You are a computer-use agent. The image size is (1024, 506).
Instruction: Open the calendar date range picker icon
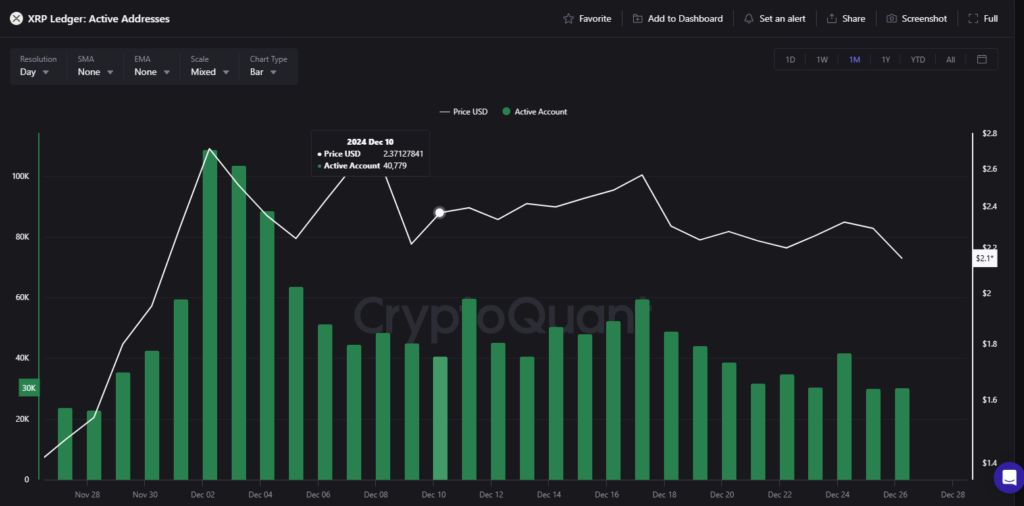point(982,59)
